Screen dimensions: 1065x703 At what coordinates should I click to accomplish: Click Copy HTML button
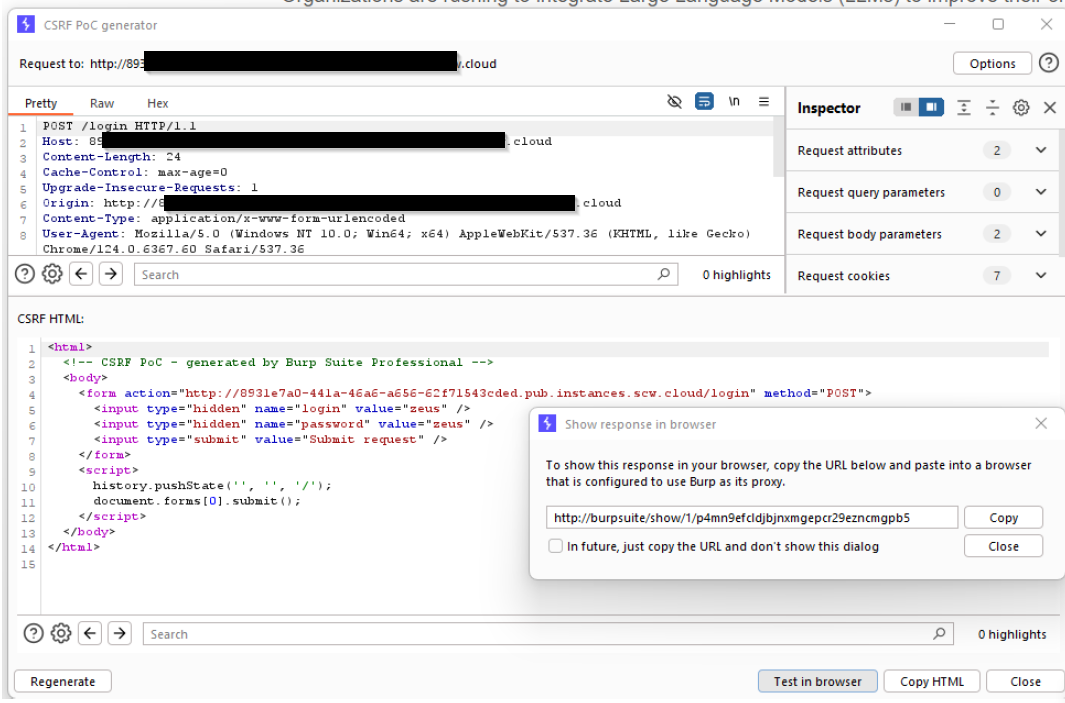(931, 681)
